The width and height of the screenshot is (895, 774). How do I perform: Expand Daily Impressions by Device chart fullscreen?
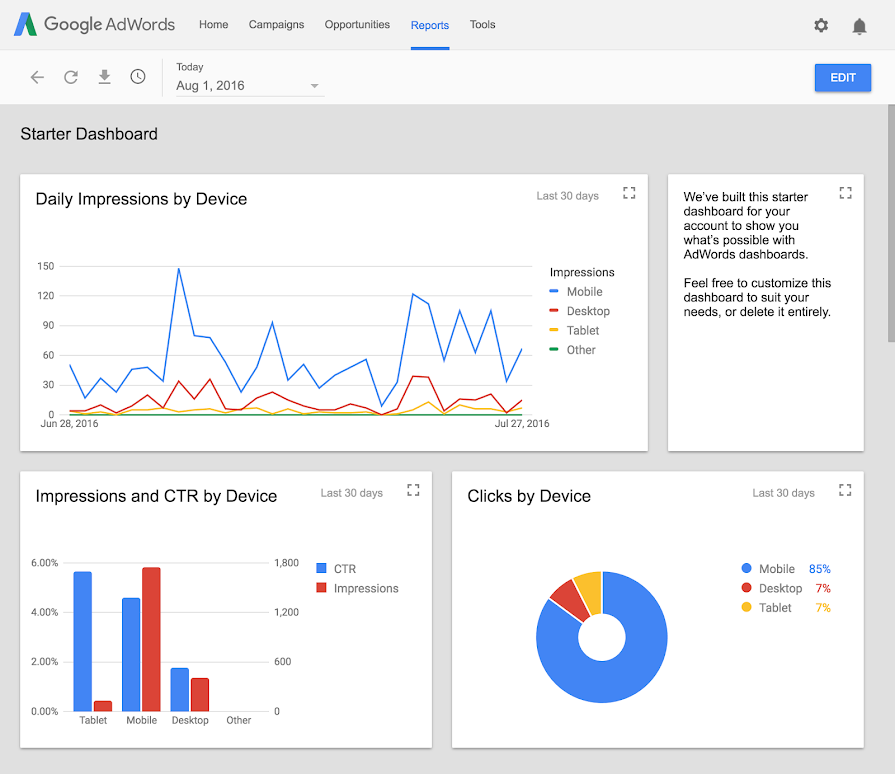point(629,193)
